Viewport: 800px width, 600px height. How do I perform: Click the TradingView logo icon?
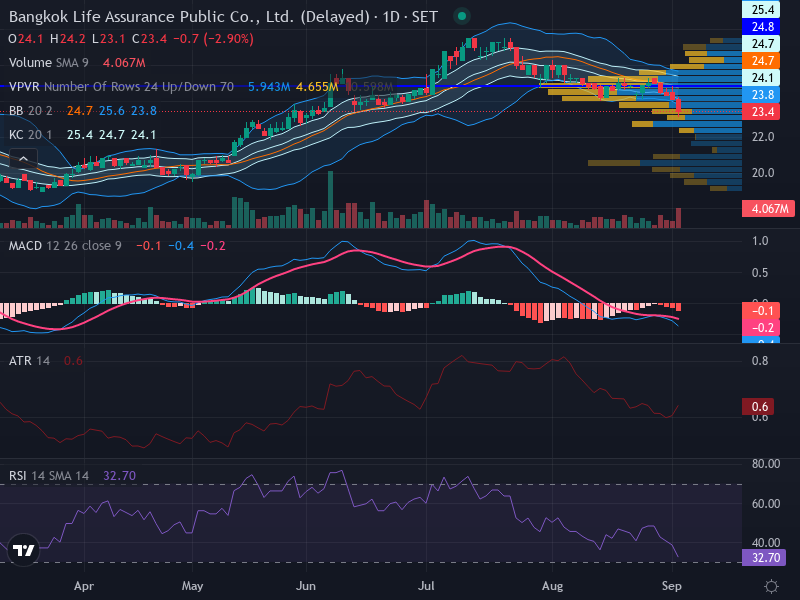[x=23, y=550]
